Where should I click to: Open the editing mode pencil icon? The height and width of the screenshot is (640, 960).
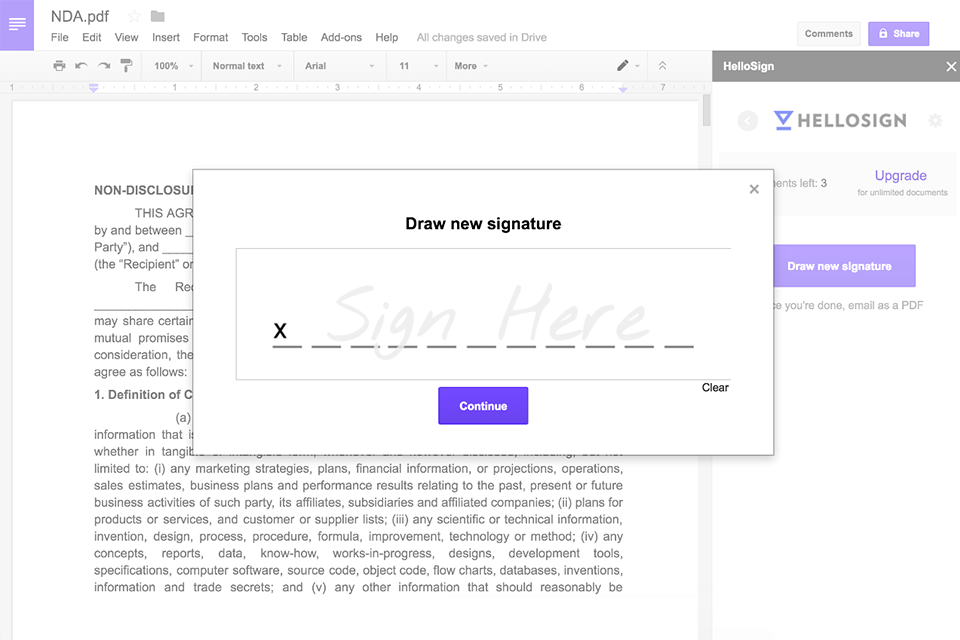point(623,66)
